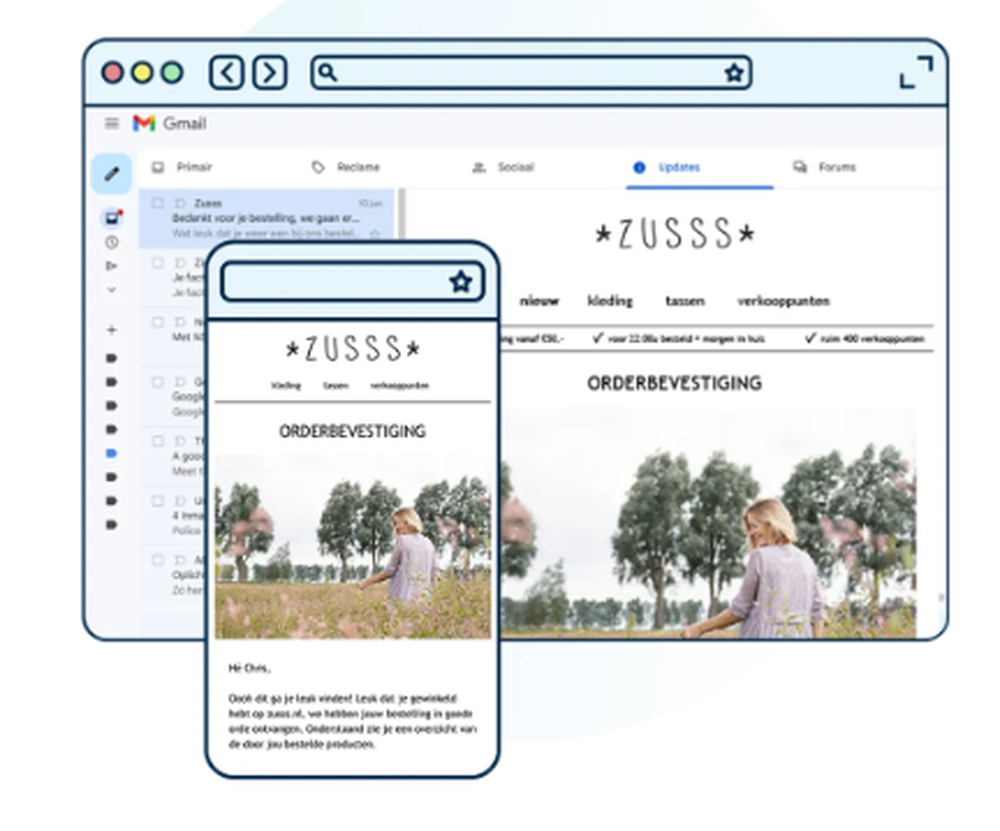The image size is (1000, 831).
Task: Open the Gmail hamburger main menu
Action: click(112, 123)
